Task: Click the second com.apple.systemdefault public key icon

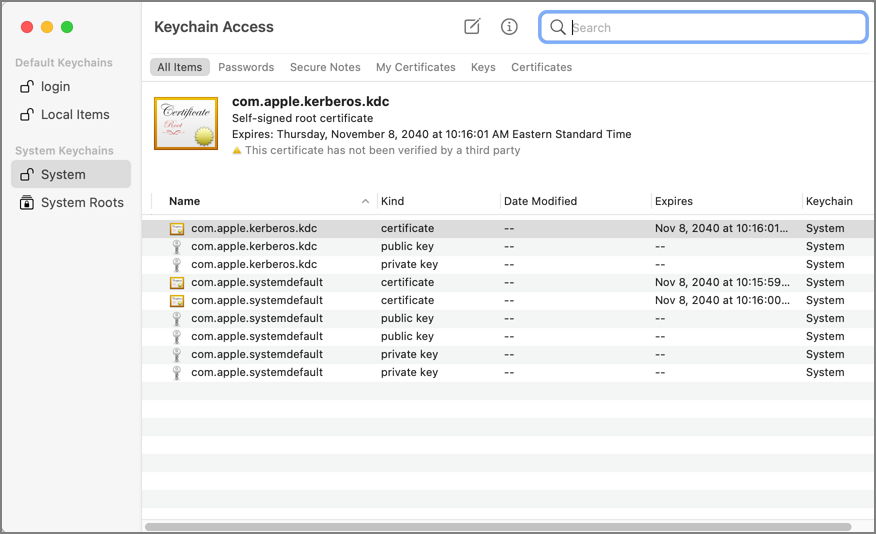Action: tap(177, 336)
